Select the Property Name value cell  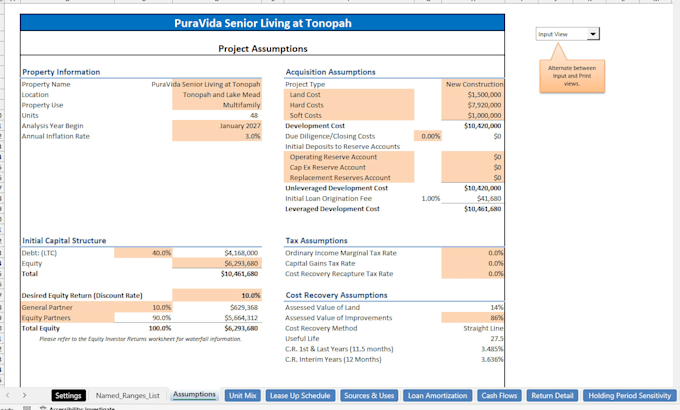click(x=217, y=84)
